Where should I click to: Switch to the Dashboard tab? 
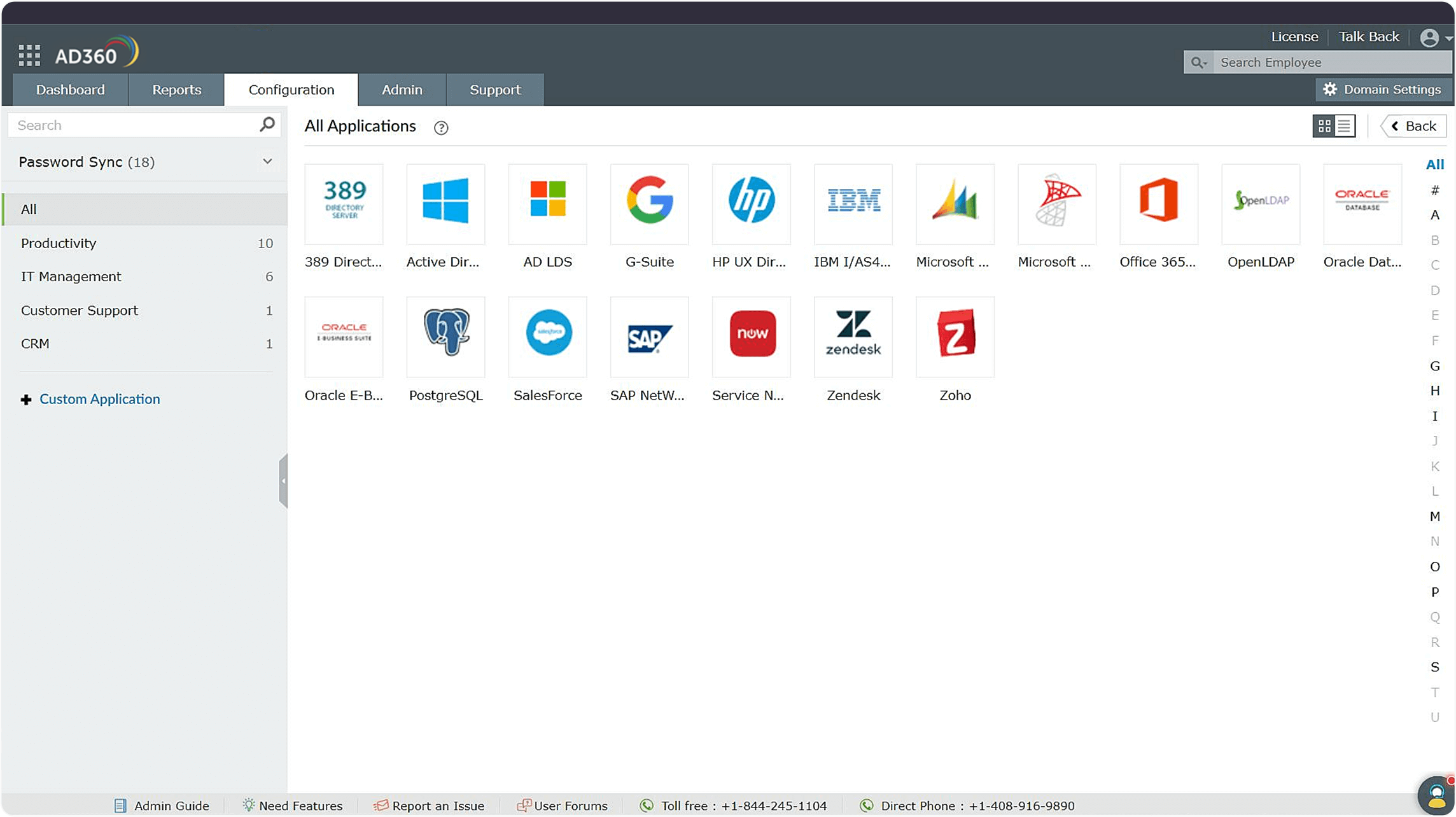(x=70, y=89)
